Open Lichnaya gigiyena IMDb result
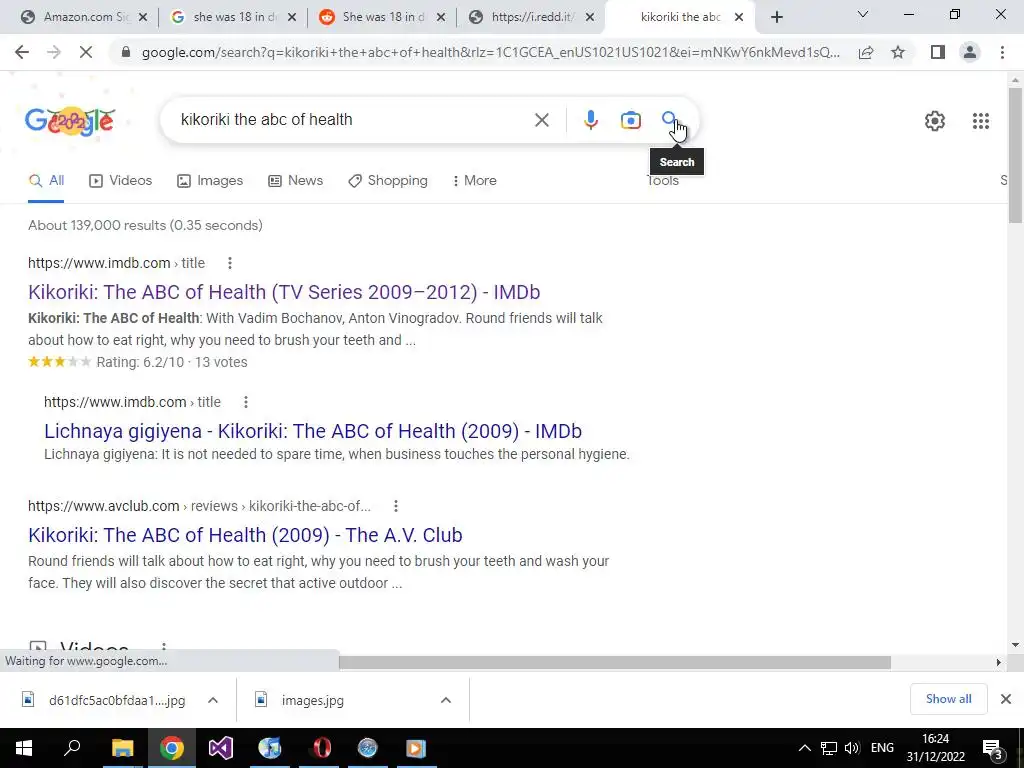This screenshot has height=768, width=1024. click(x=313, y=431)
